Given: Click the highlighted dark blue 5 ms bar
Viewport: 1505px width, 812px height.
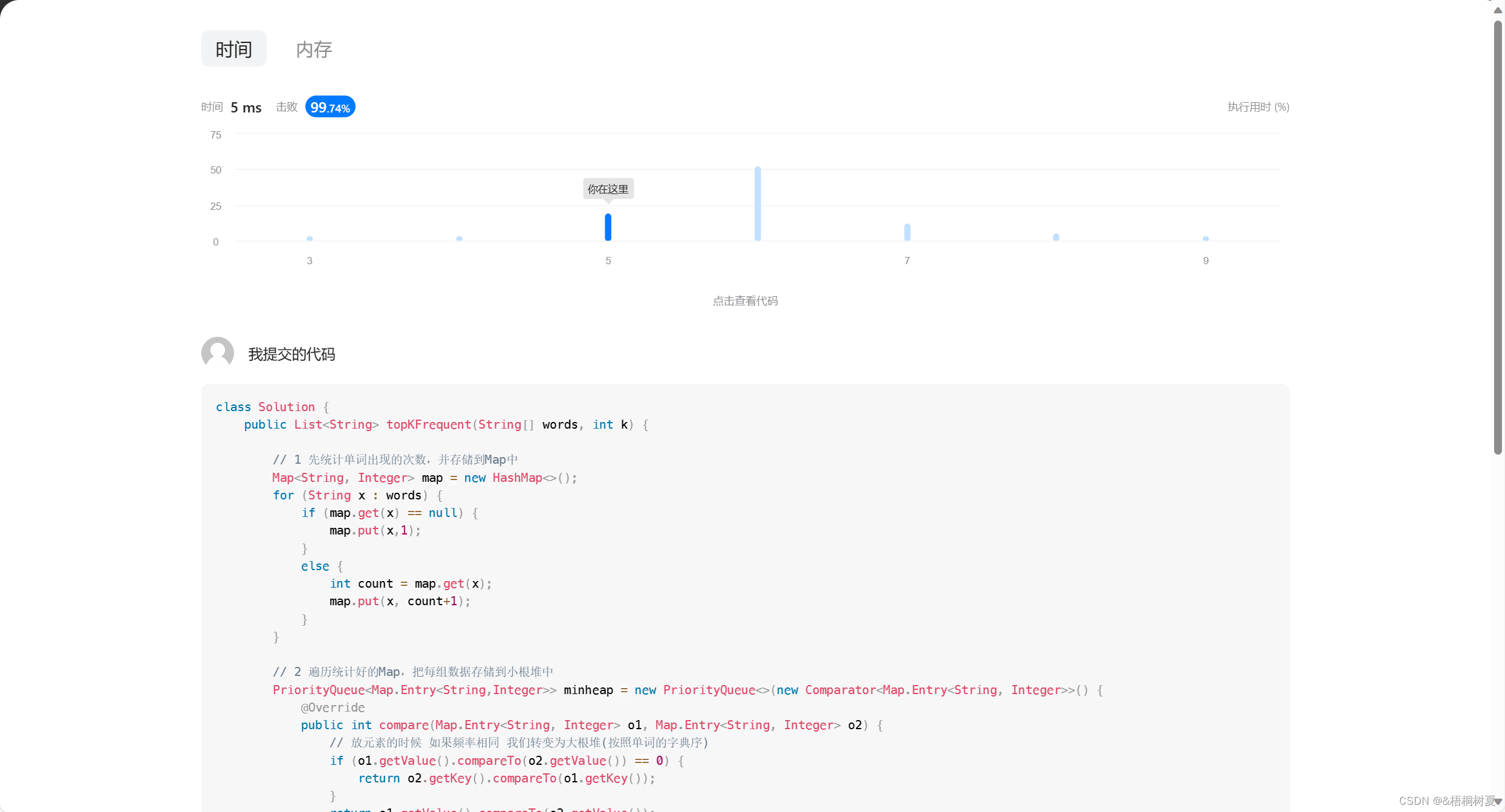Looking at the screenshot, I should click(x=608, y=227).
